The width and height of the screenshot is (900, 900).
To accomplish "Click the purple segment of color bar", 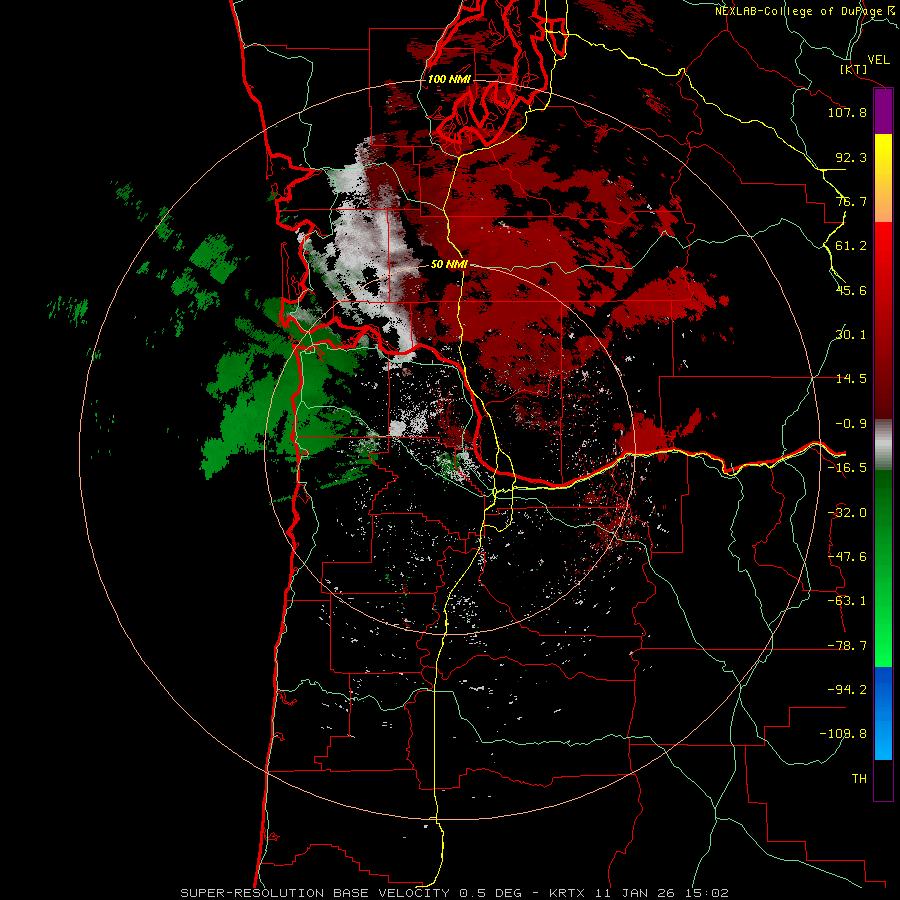I will 883,112.
